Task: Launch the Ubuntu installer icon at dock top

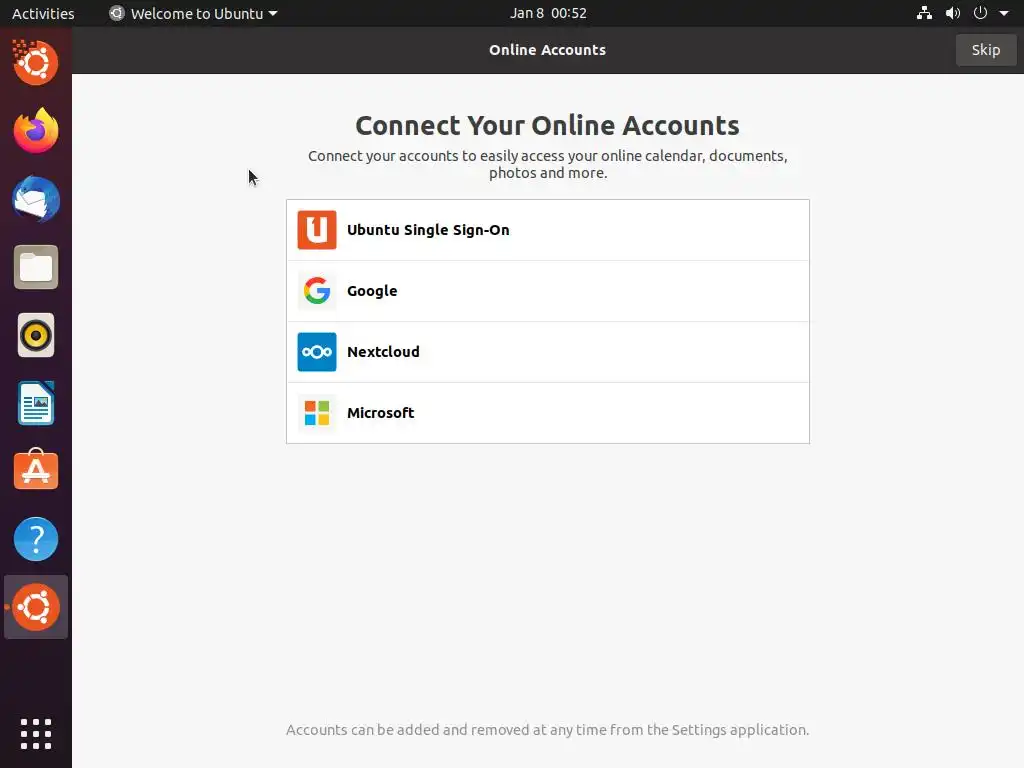Action: pyautogui.click(x=36, y=63)
